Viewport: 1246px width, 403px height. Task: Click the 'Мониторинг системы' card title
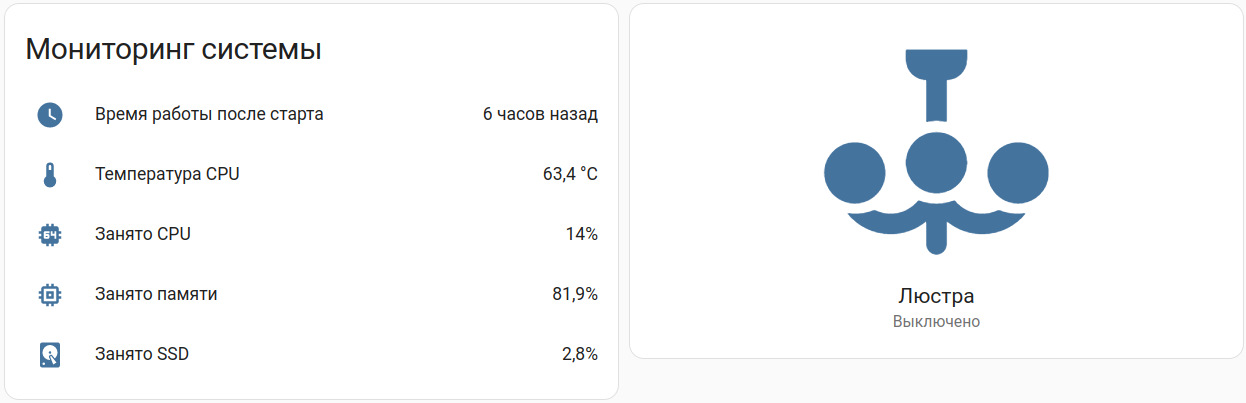pos(173,50)
